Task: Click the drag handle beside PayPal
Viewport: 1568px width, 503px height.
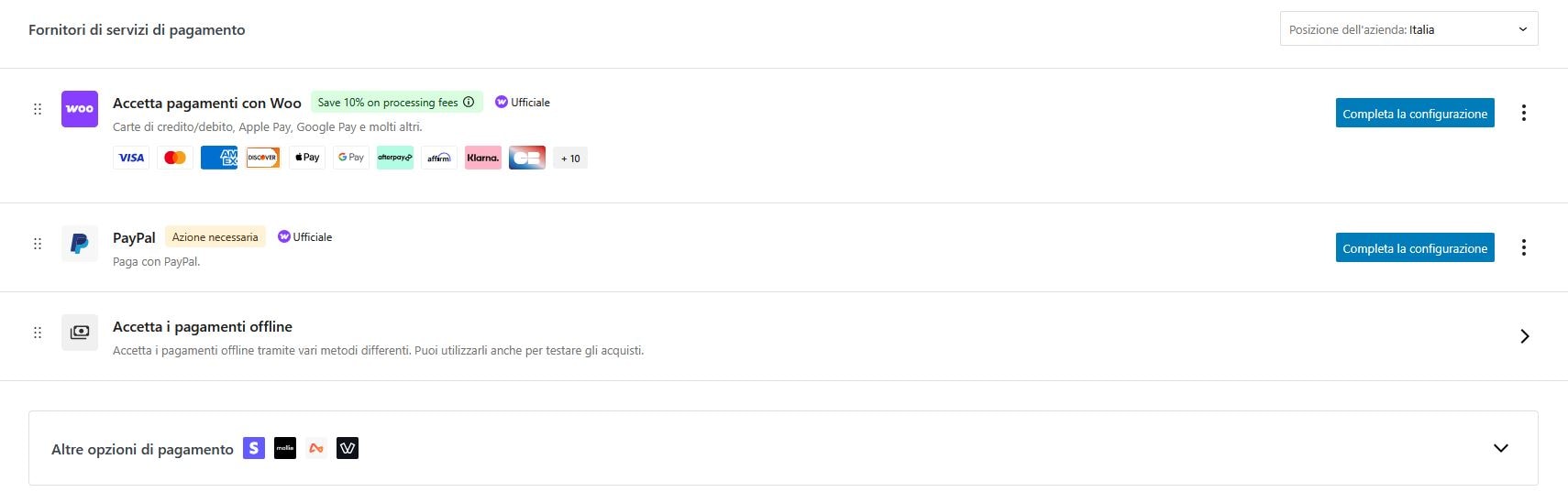Action: [38, 244]
